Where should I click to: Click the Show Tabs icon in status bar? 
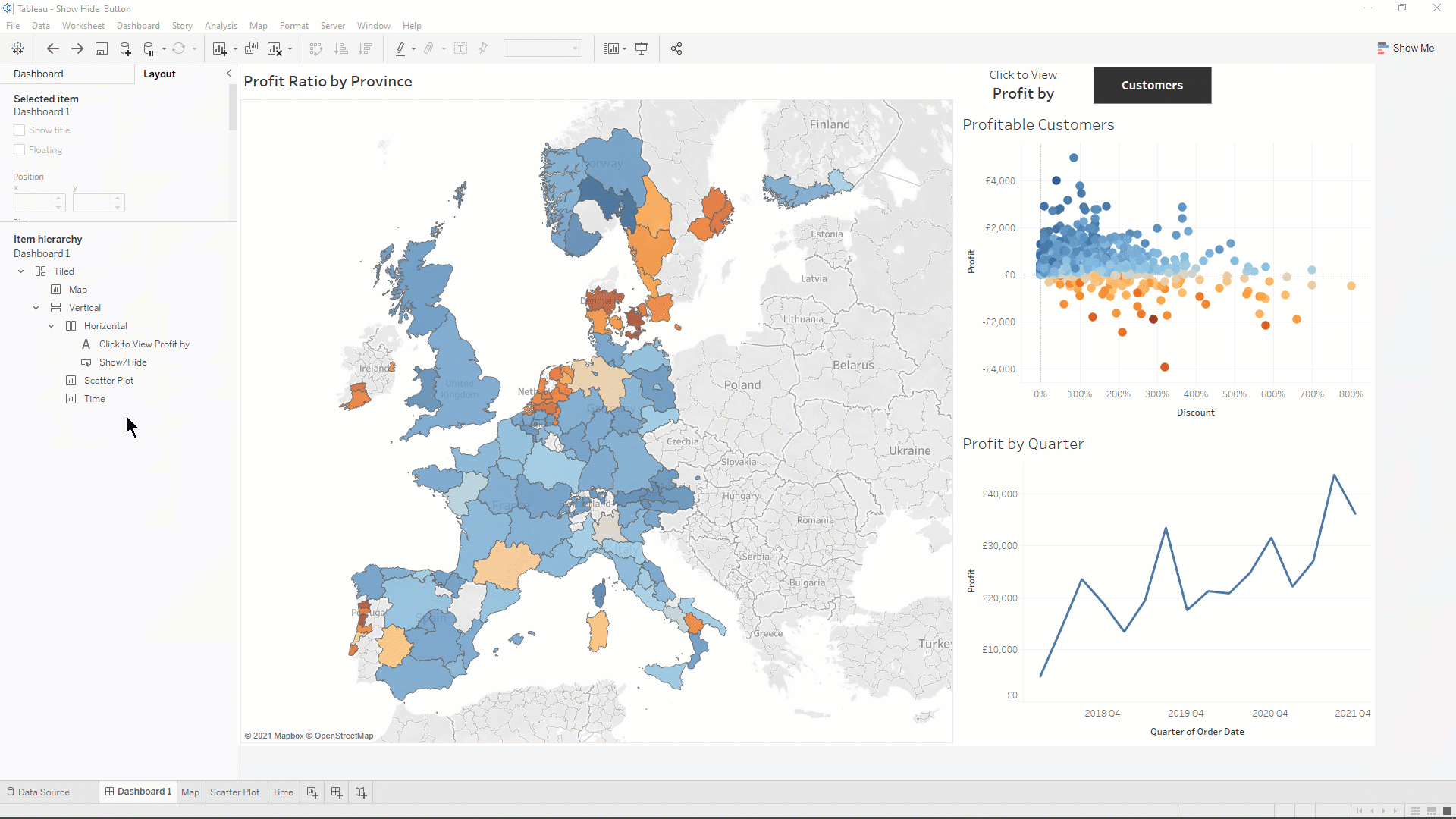(1447, 811)
